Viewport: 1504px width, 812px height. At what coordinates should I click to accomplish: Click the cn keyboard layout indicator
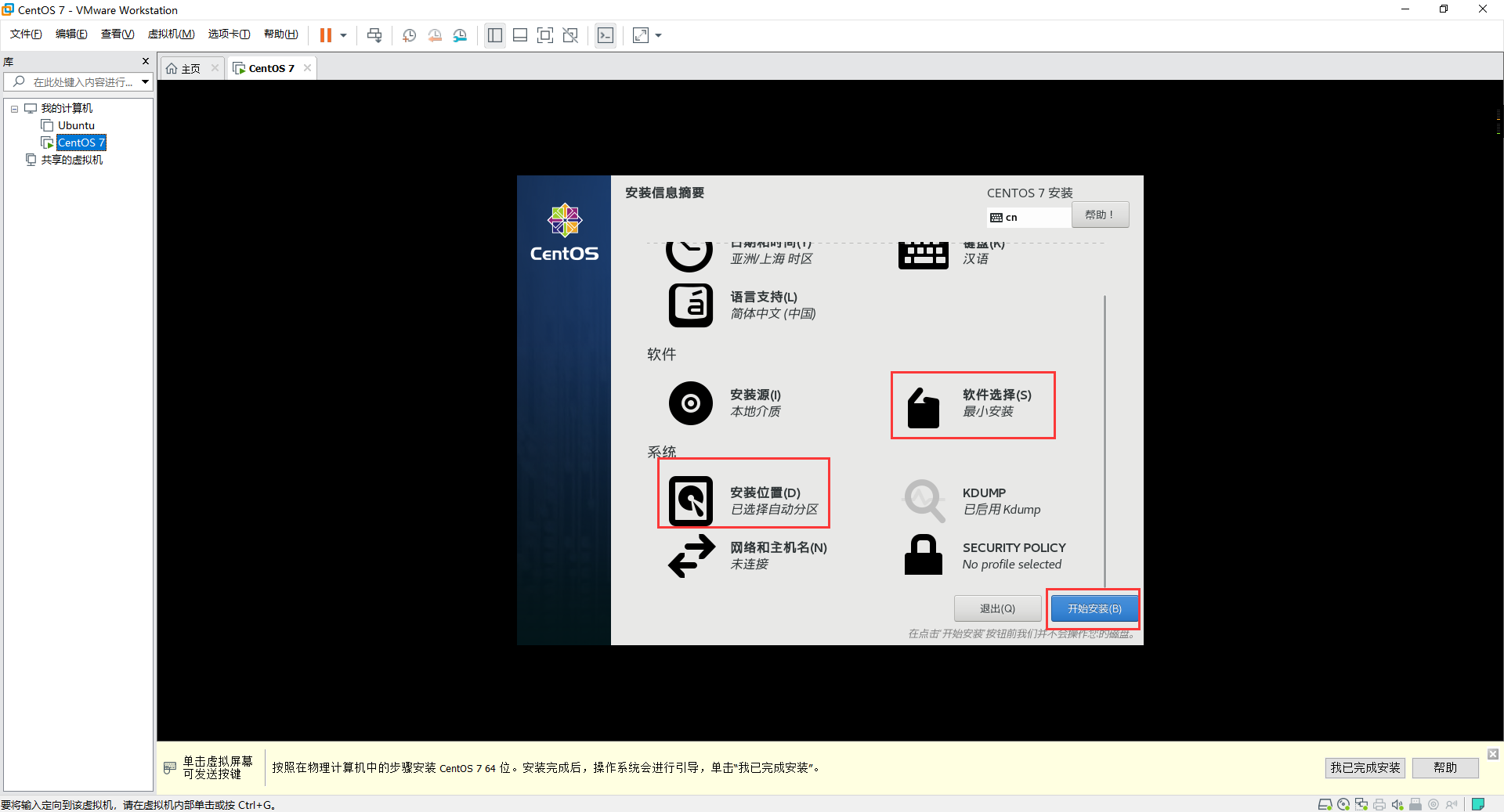coord(1029,217)
